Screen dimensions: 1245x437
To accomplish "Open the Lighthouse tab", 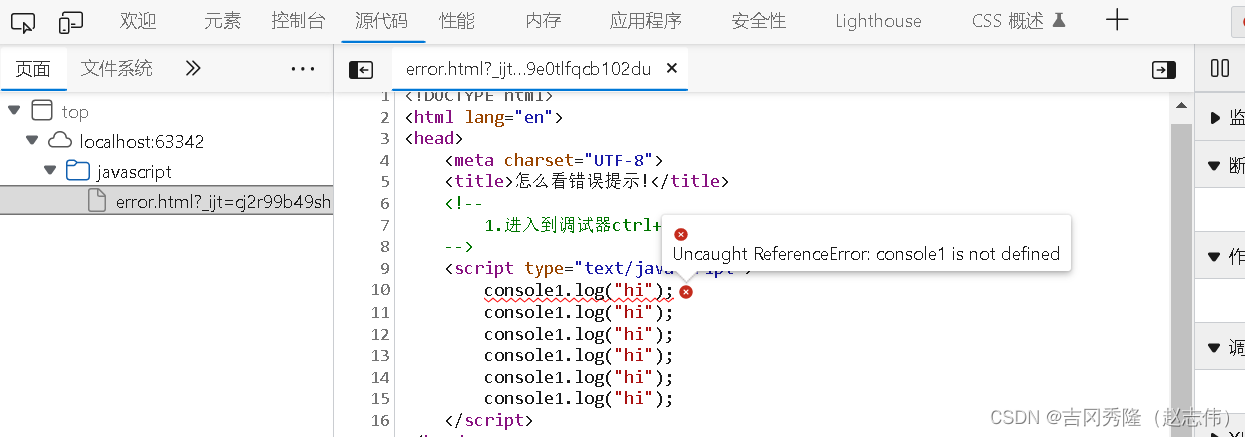I will click(878, 21).
